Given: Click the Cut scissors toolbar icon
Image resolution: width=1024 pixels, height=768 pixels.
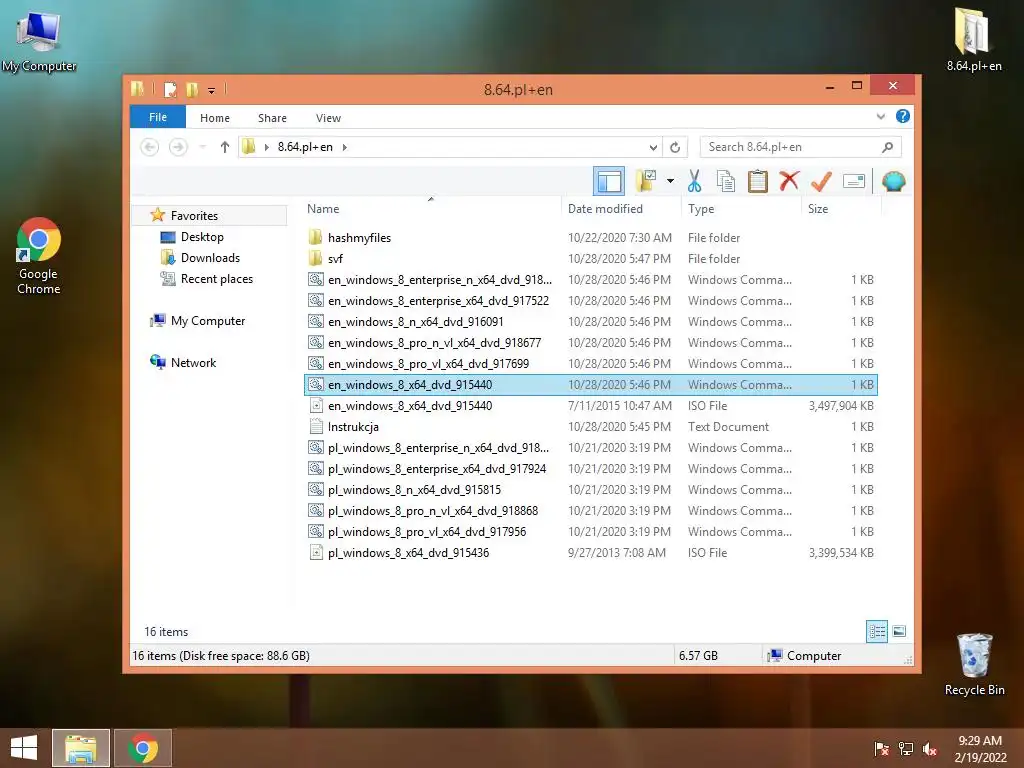Looking at the screenshot, I should (x=694, y=181).
